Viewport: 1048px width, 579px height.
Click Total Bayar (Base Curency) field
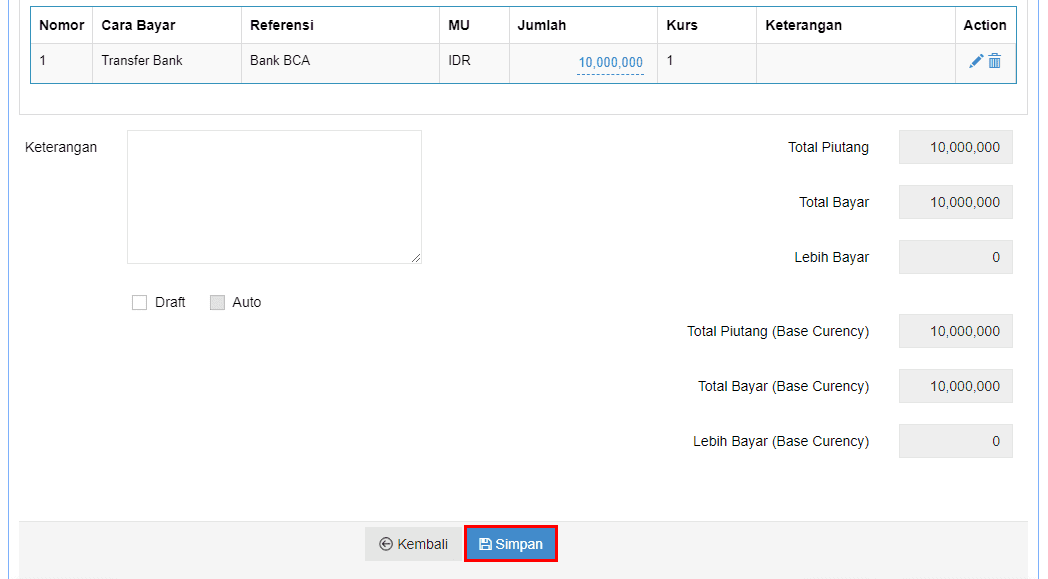point(955,386)
